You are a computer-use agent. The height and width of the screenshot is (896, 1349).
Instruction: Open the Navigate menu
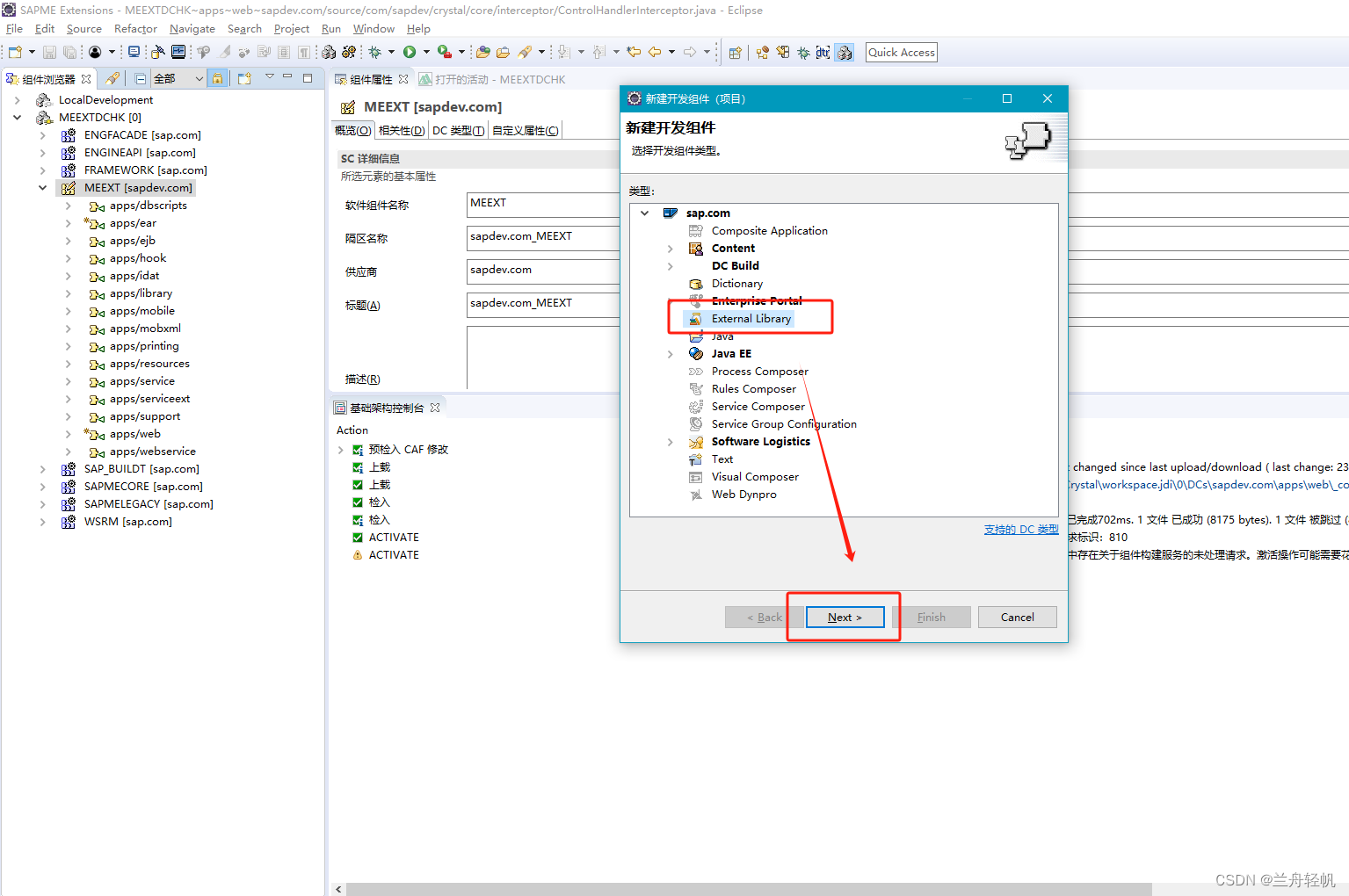click(192, 29)
